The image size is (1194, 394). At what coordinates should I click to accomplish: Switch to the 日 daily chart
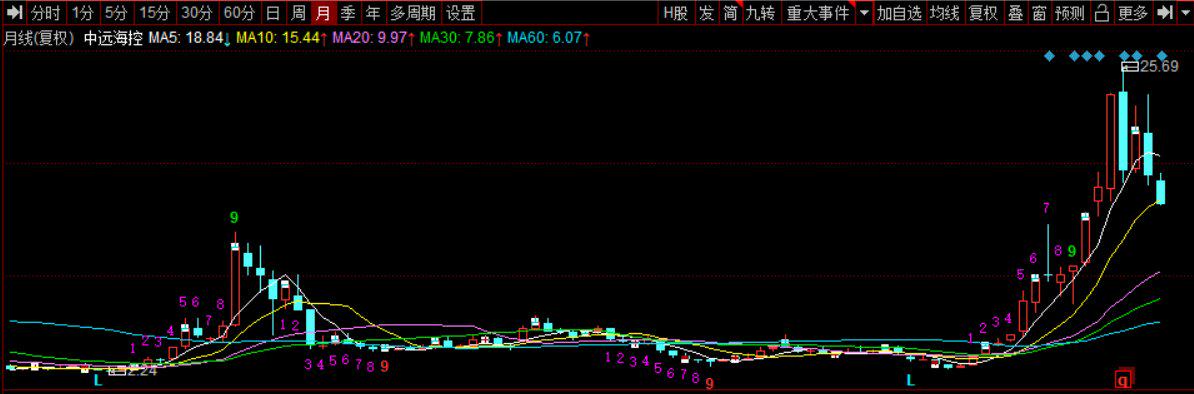coord(273,13)
